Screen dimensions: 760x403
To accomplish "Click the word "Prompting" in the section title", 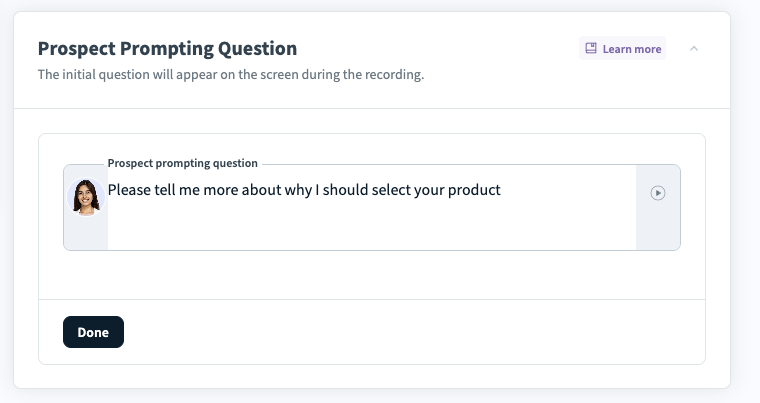I will (166, 48).
